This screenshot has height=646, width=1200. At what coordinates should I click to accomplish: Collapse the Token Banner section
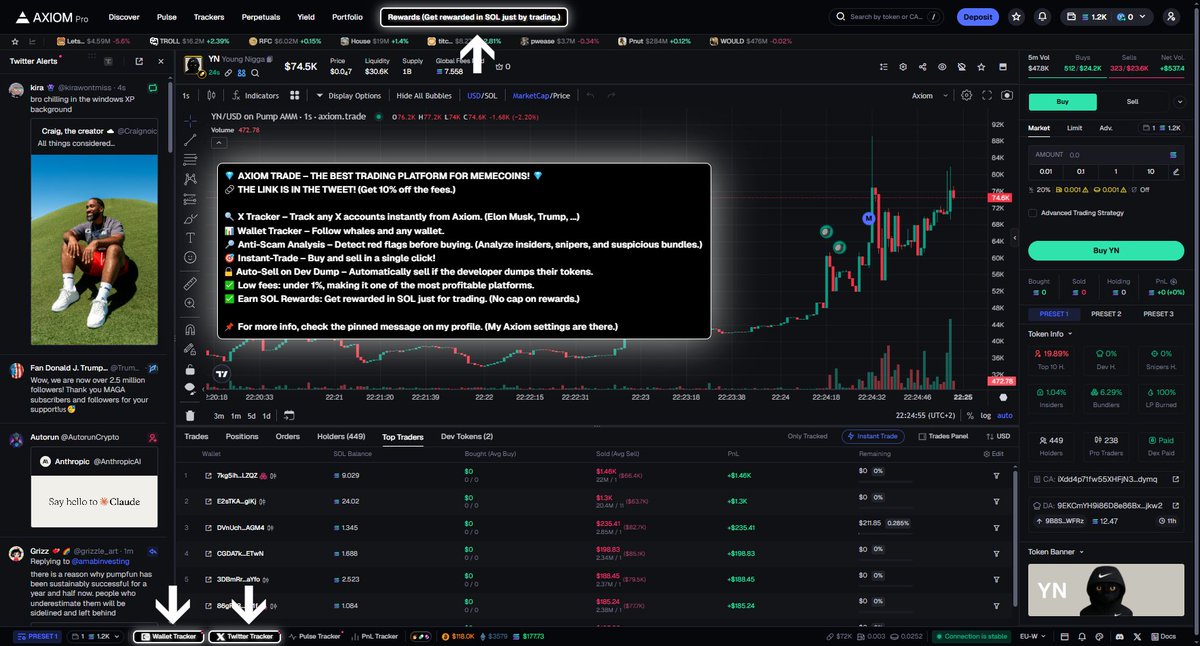coord(1057,552)
